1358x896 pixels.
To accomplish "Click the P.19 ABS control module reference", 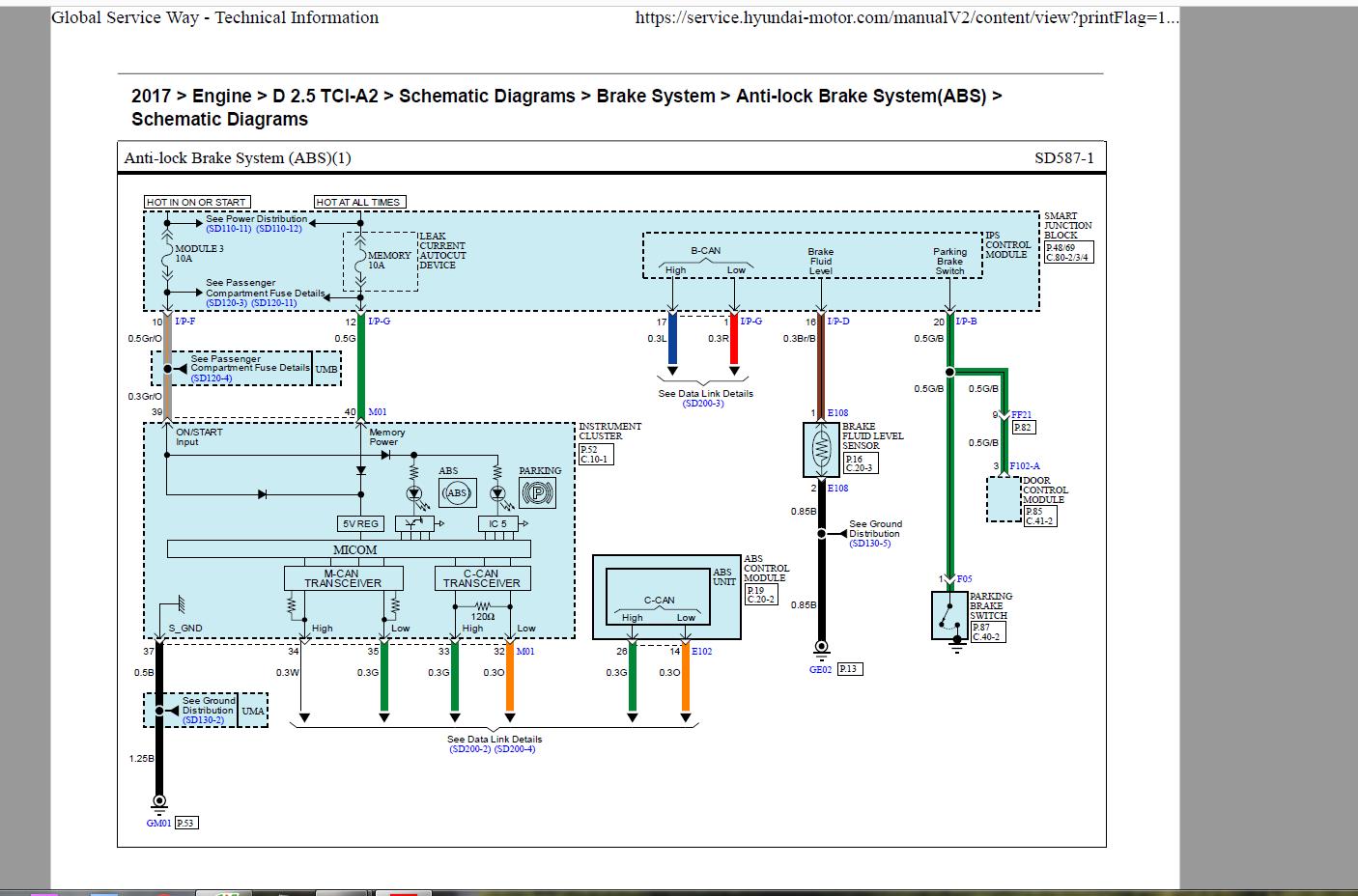I will pyautogui.click(x=755, y=590).
